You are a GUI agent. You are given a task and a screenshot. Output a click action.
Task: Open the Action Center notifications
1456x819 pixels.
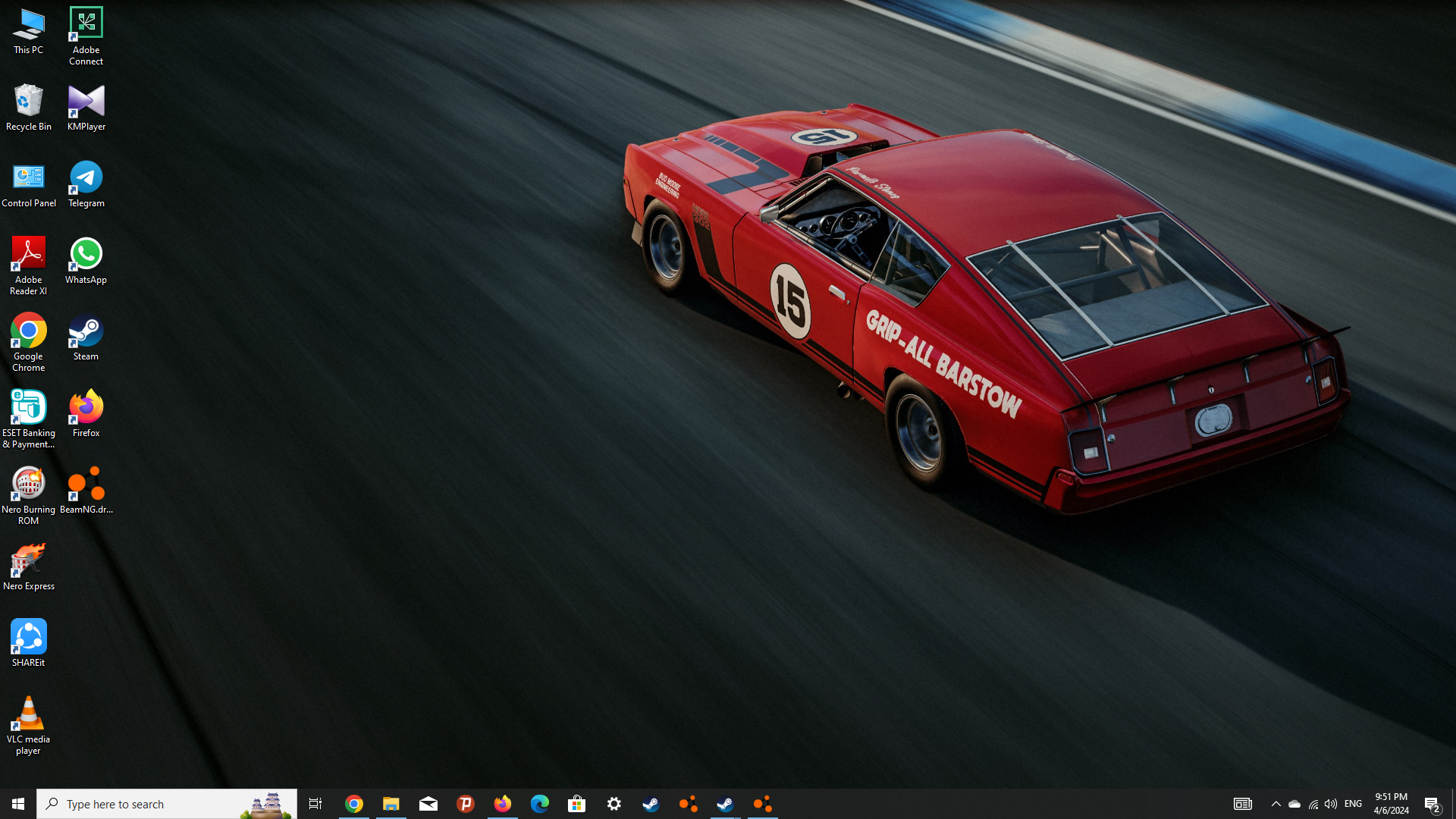coord(1432,804)
